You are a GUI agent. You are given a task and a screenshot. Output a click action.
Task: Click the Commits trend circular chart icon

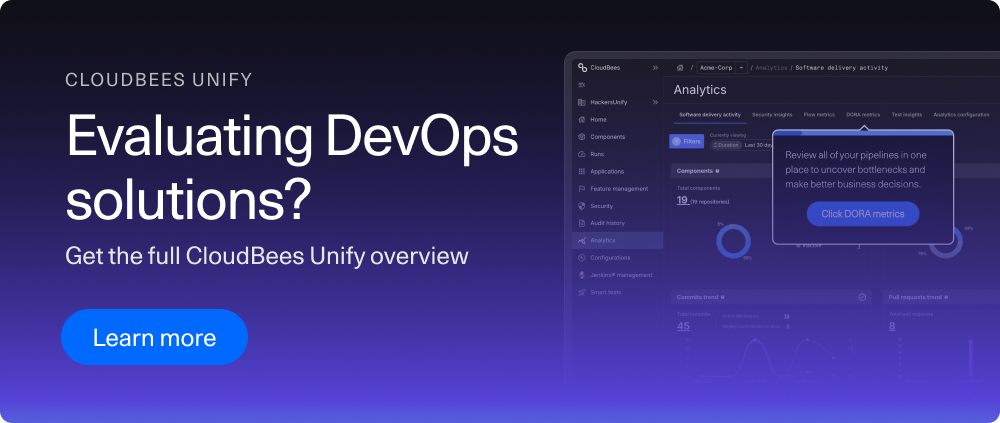click(862, 297)
